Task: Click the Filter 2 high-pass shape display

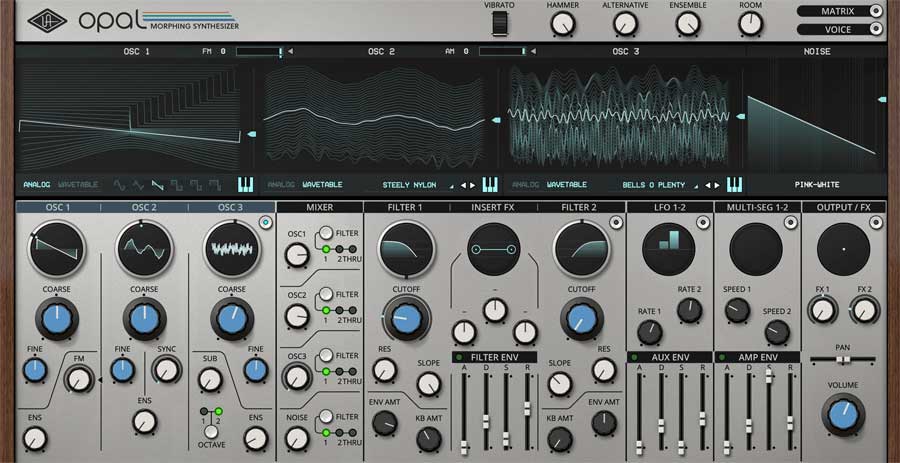Action: (581, 249)
